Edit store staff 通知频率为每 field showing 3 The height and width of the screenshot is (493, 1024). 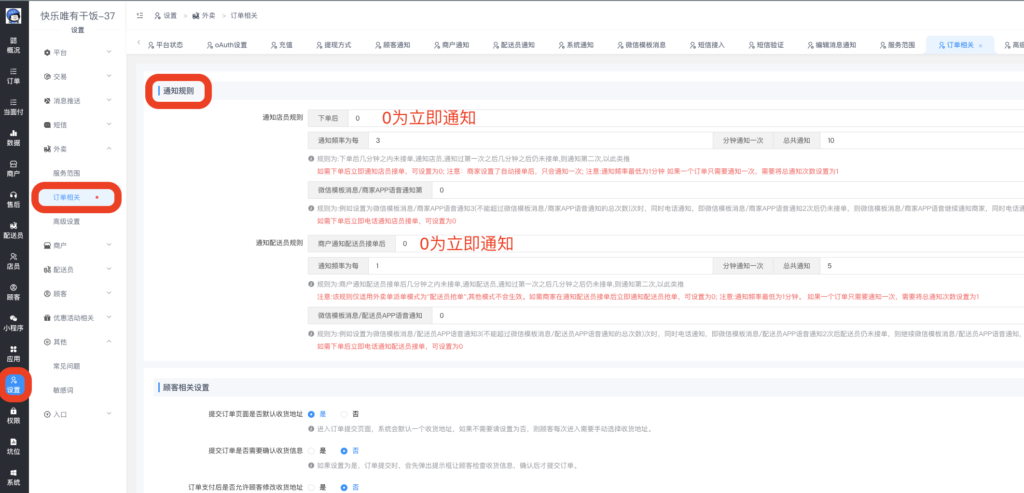540,140
